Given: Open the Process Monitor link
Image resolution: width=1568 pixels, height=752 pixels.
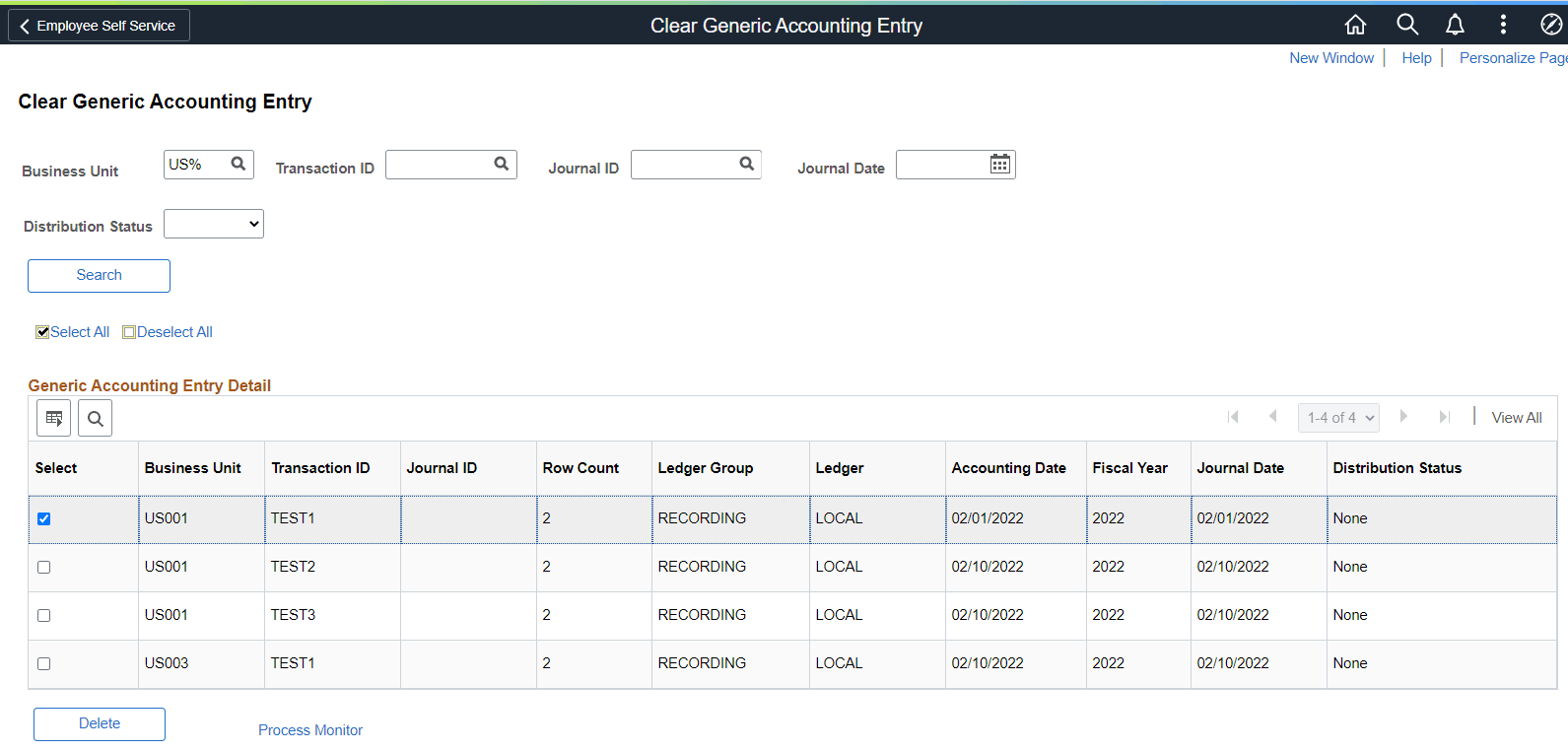Looking at the screenshot, I should point(310,730).
